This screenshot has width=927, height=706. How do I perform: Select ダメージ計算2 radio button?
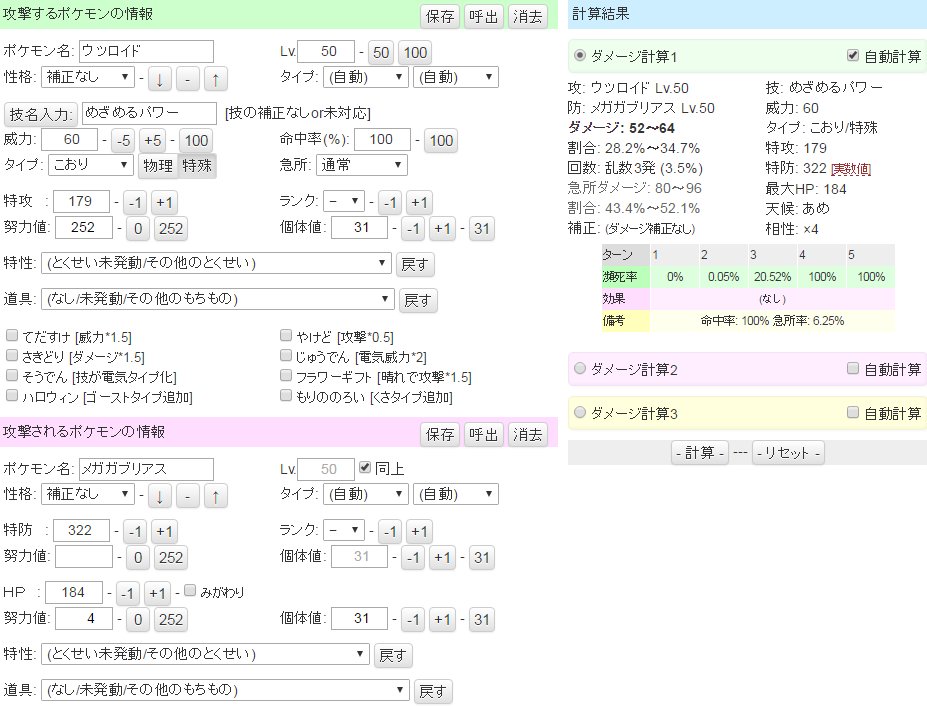tap(580, 368)
